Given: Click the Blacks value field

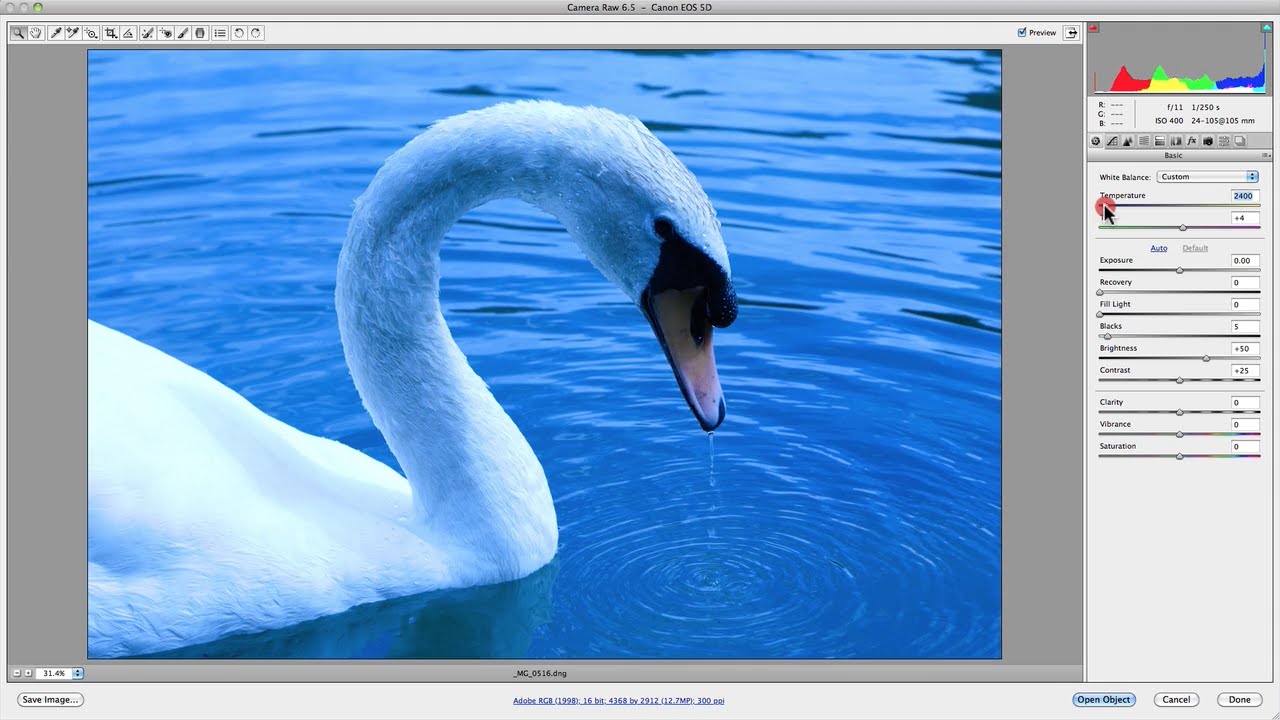Looking at the screenshot, I should pos(1245,327).
